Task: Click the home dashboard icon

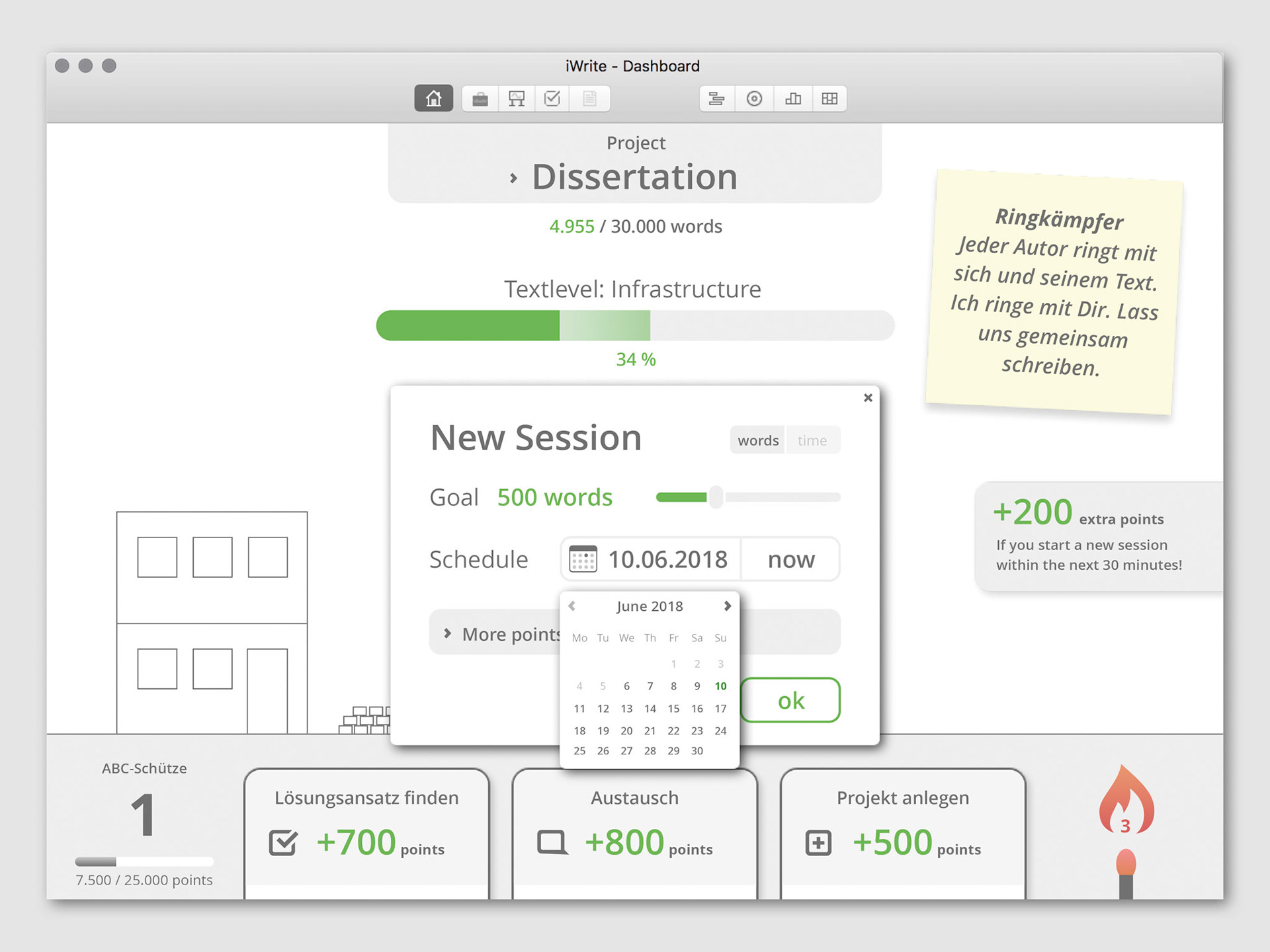Action: point(433,99)
